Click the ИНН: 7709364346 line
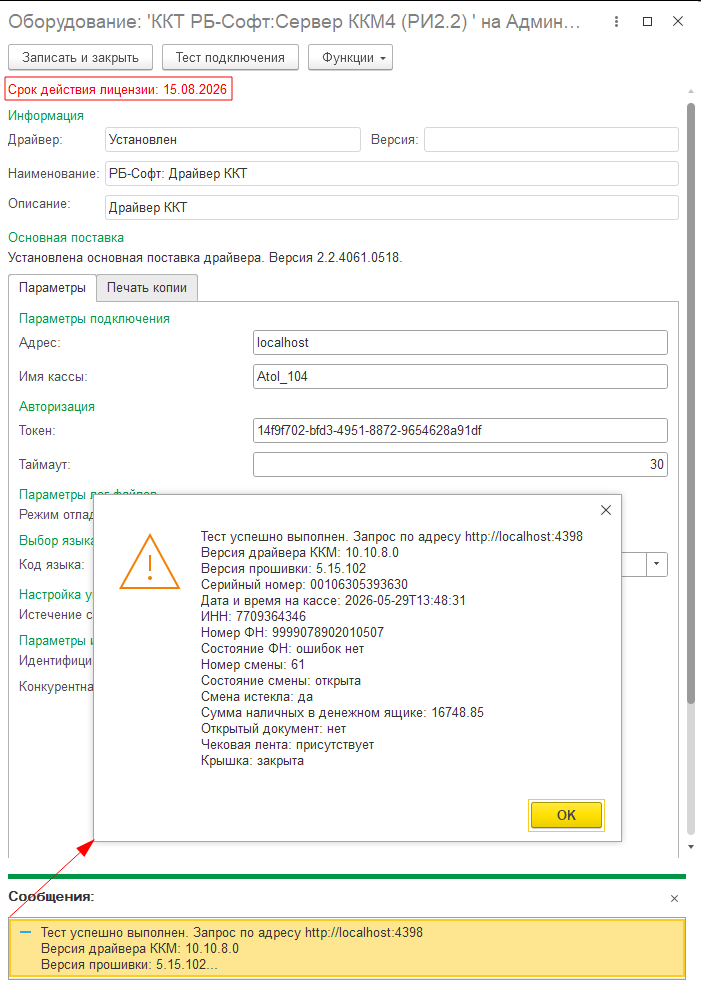This screenshot has height=988, width=701. pos(253,617)
